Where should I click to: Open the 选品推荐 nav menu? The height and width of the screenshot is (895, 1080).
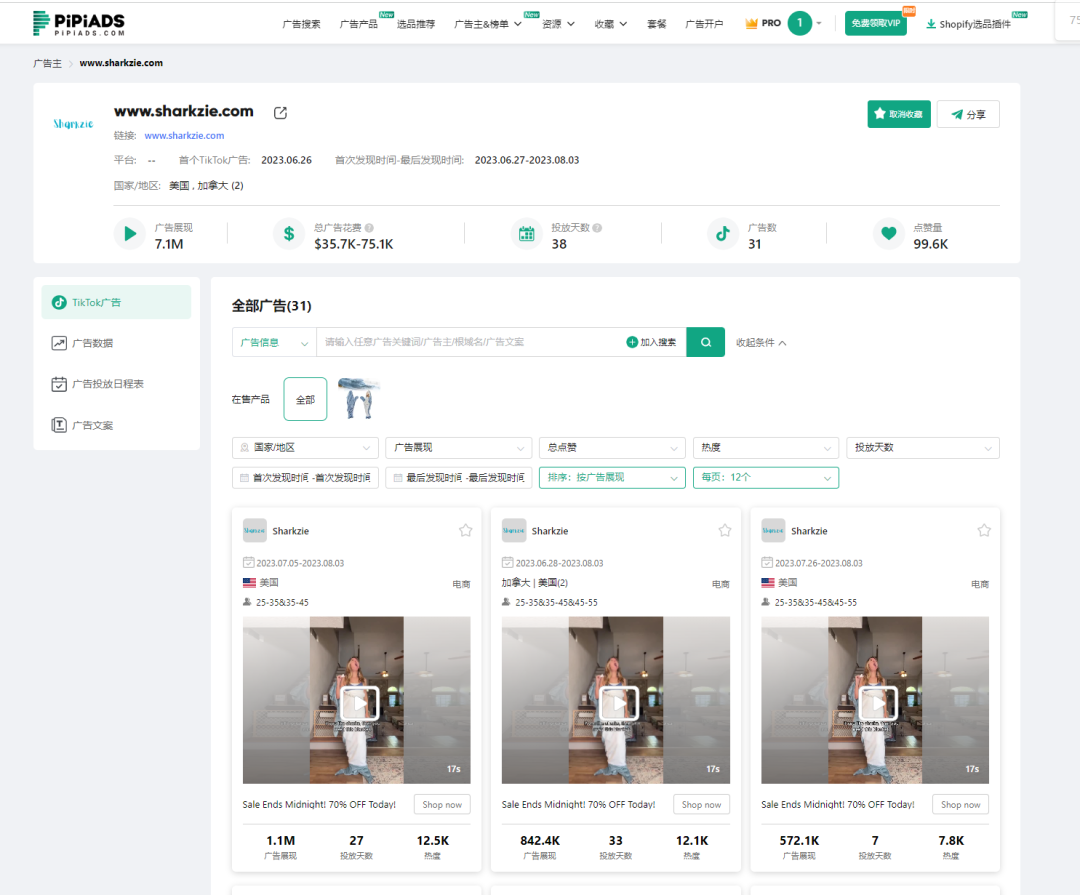pos(416,24)
